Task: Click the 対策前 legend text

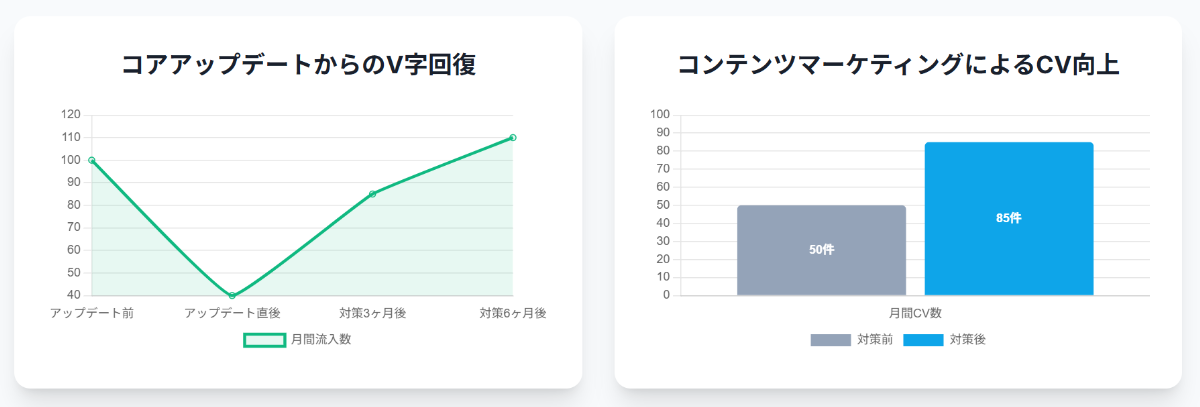Action: point(875,340)
